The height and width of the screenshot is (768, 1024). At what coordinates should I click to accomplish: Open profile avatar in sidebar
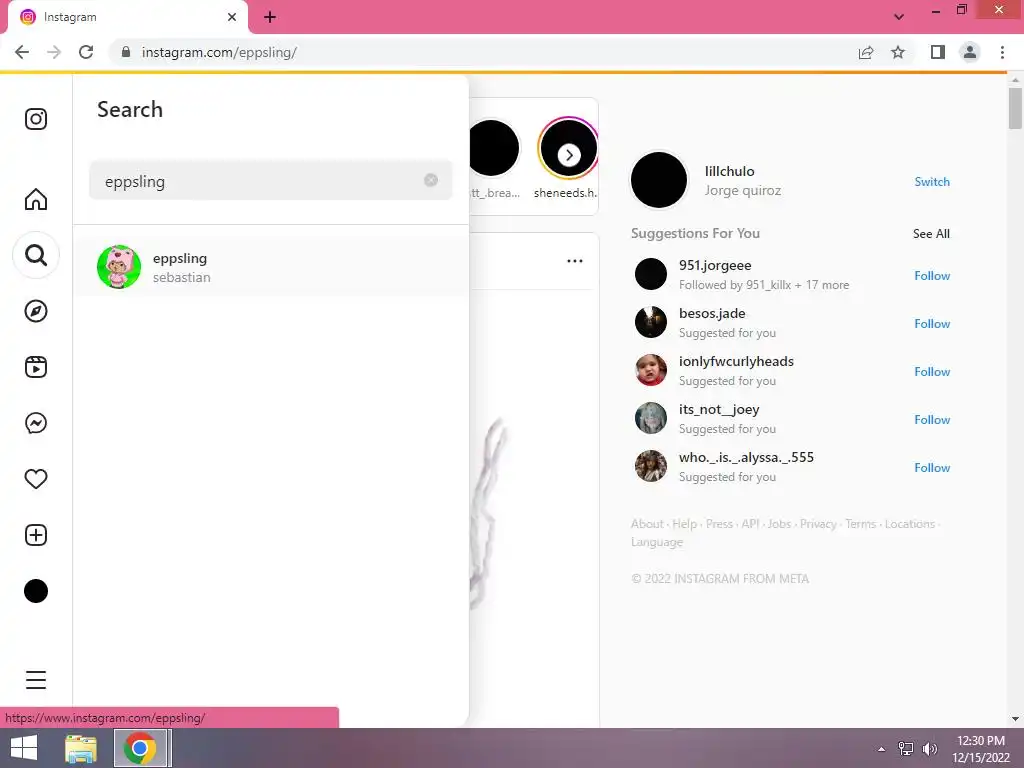36,591
